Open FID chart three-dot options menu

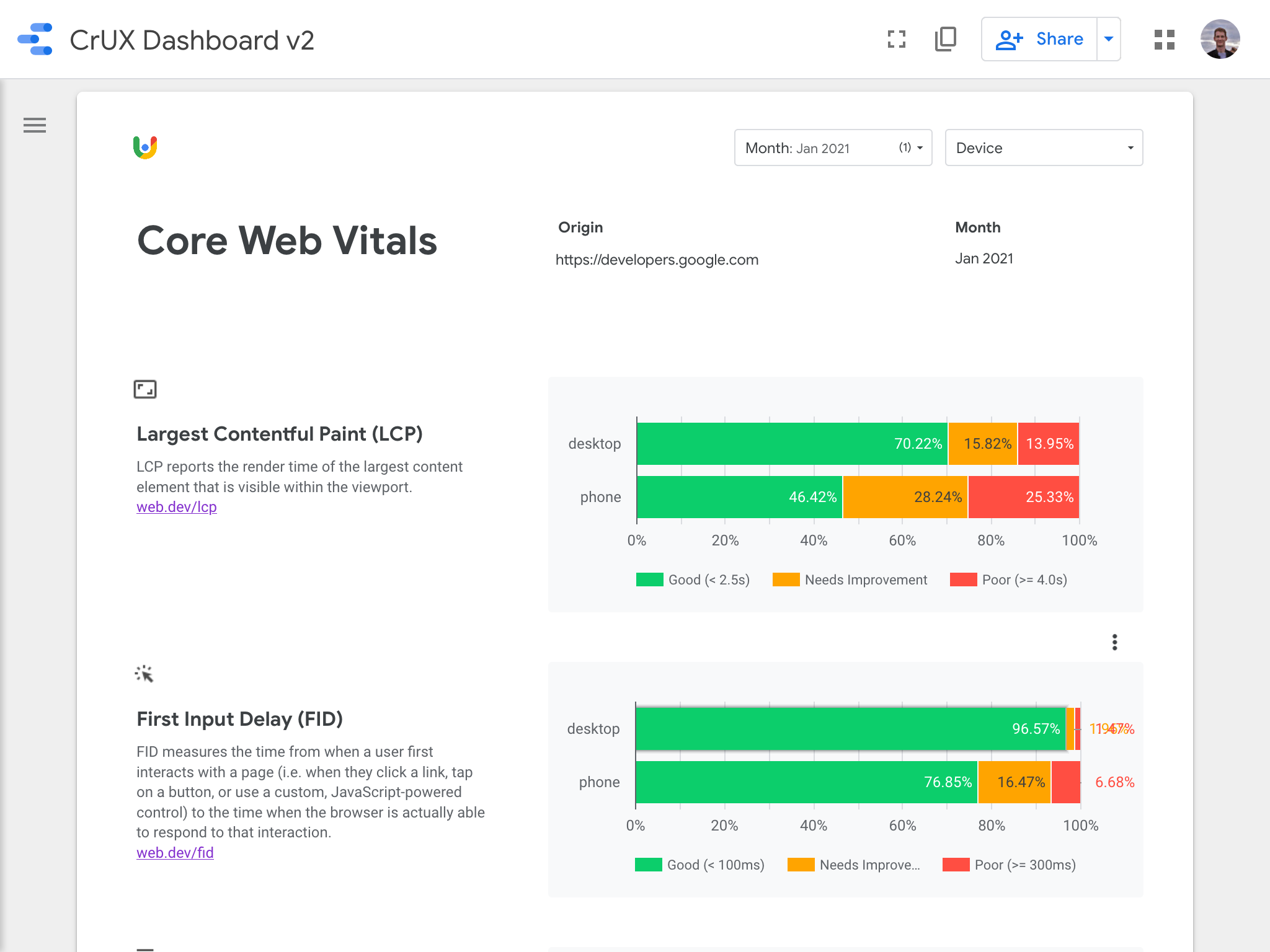click(x=1114, y=642)
